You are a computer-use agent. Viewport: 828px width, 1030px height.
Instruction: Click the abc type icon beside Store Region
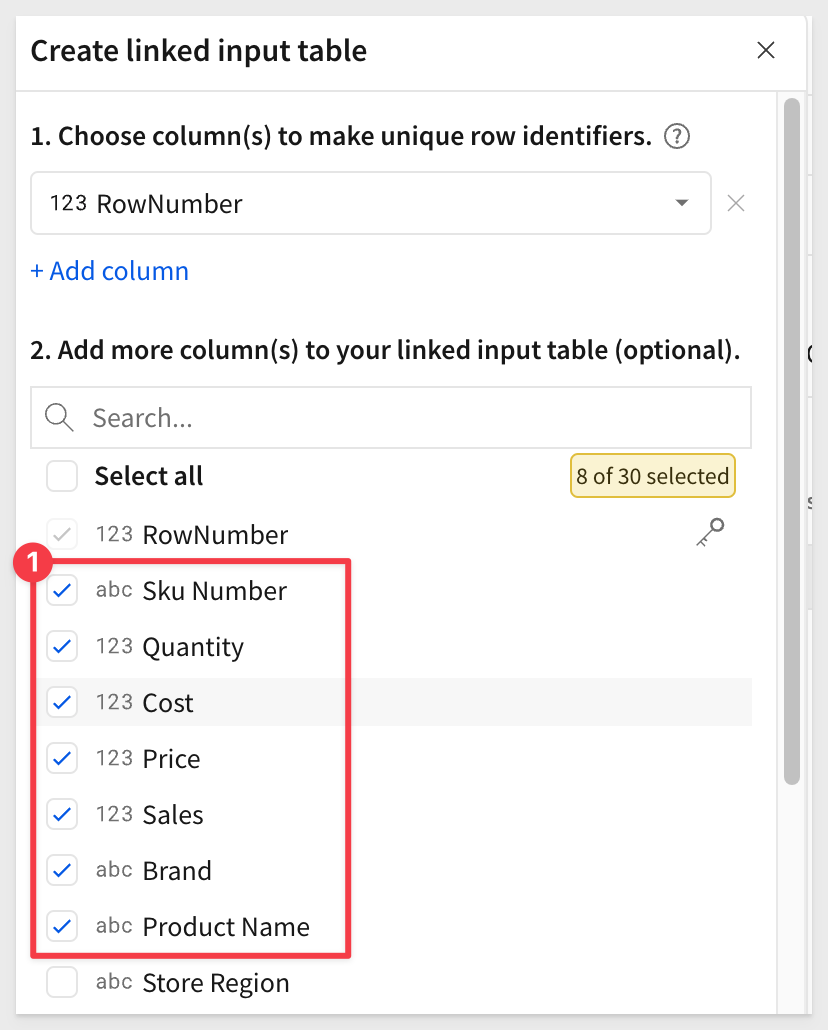click(114, 983)
